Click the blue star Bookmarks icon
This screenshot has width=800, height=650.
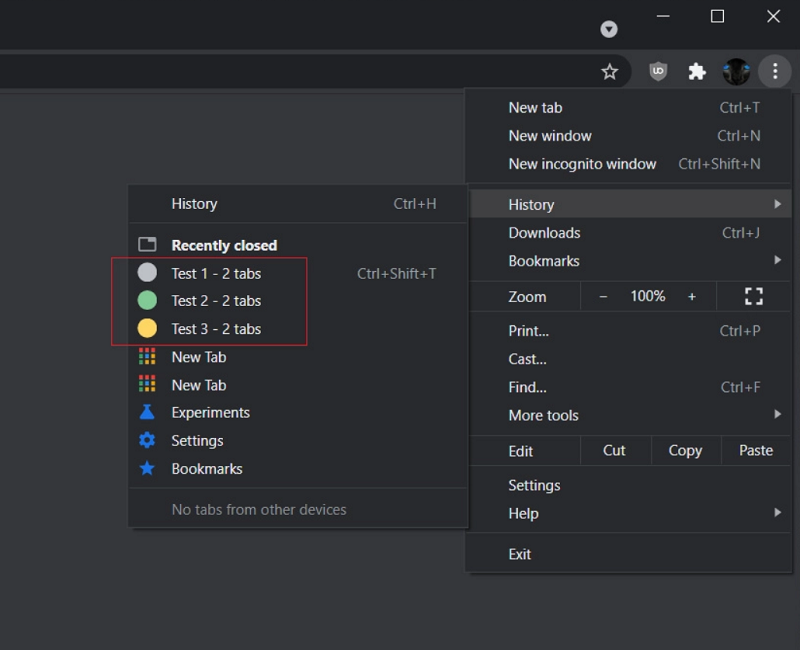[147, 468]
